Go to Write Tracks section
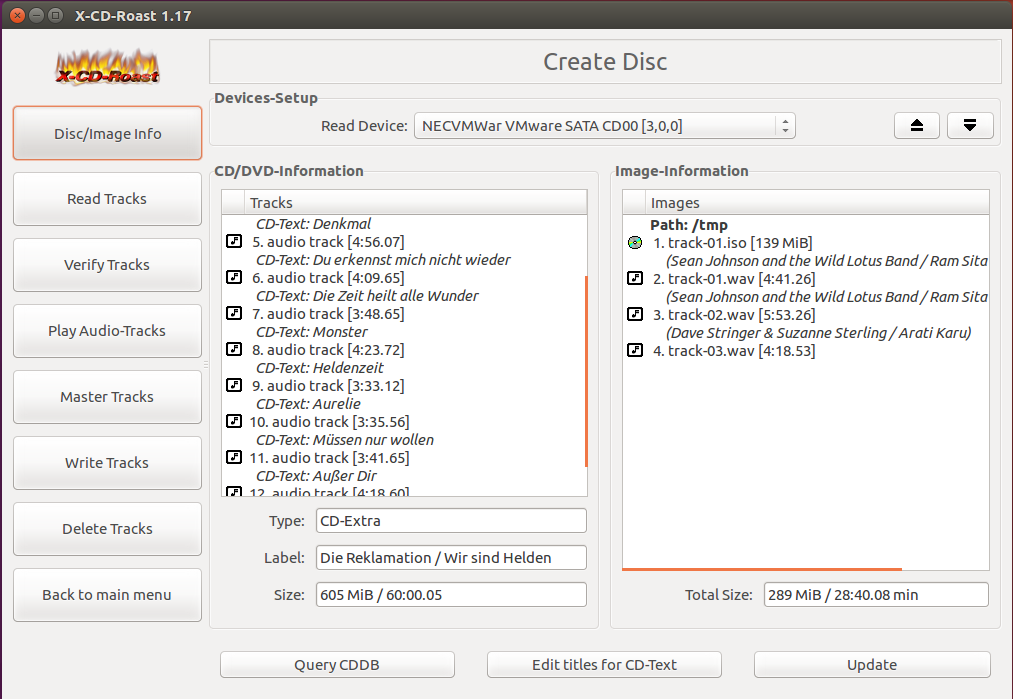 pos(107,463)
